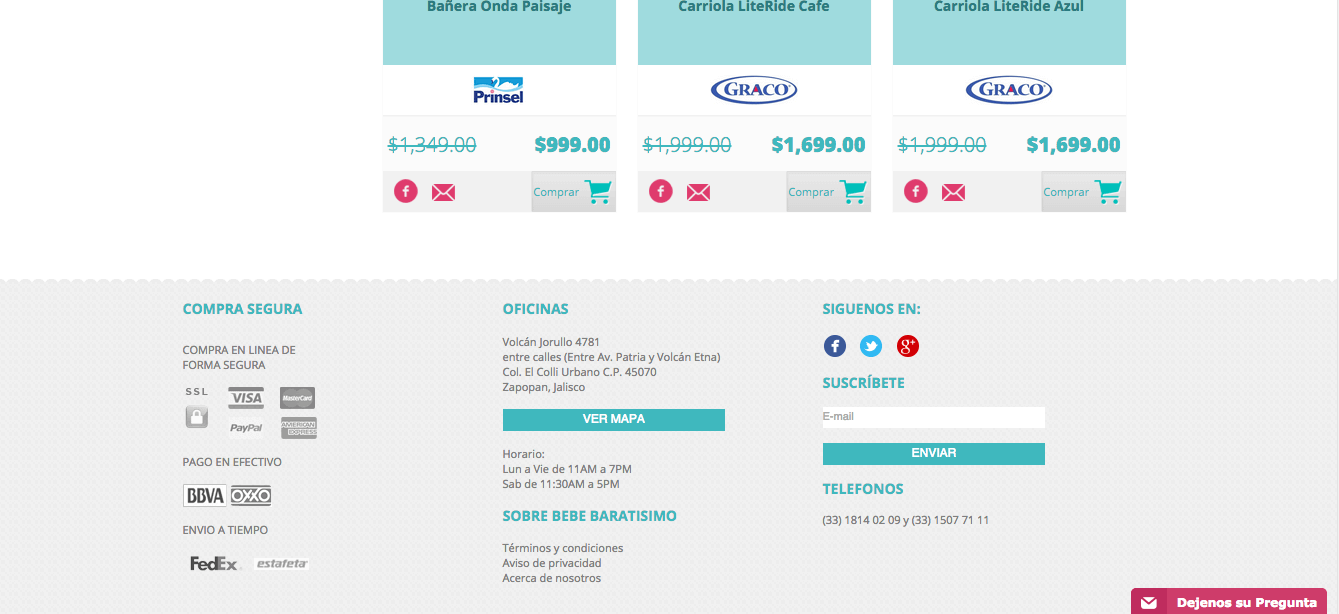Add Carriola LiteRide Azul to cart
The width and height of the screenshot is (1339, 614).
pyautogui.click(x=1083, y=191)
